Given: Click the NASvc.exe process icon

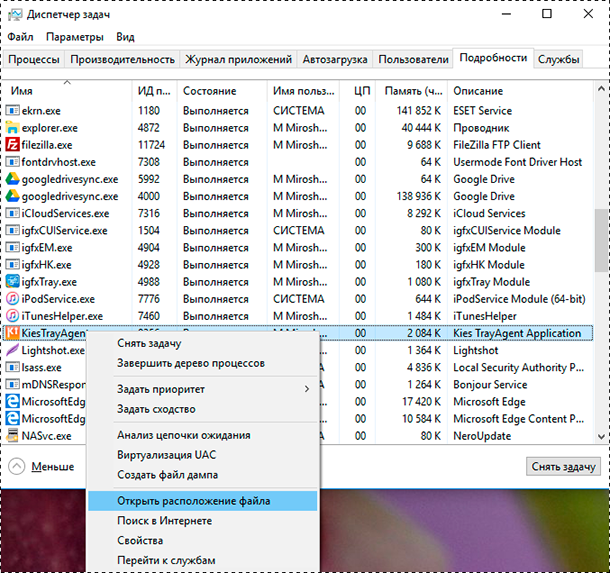Looking at the screenshot, I should click(12, 436).
